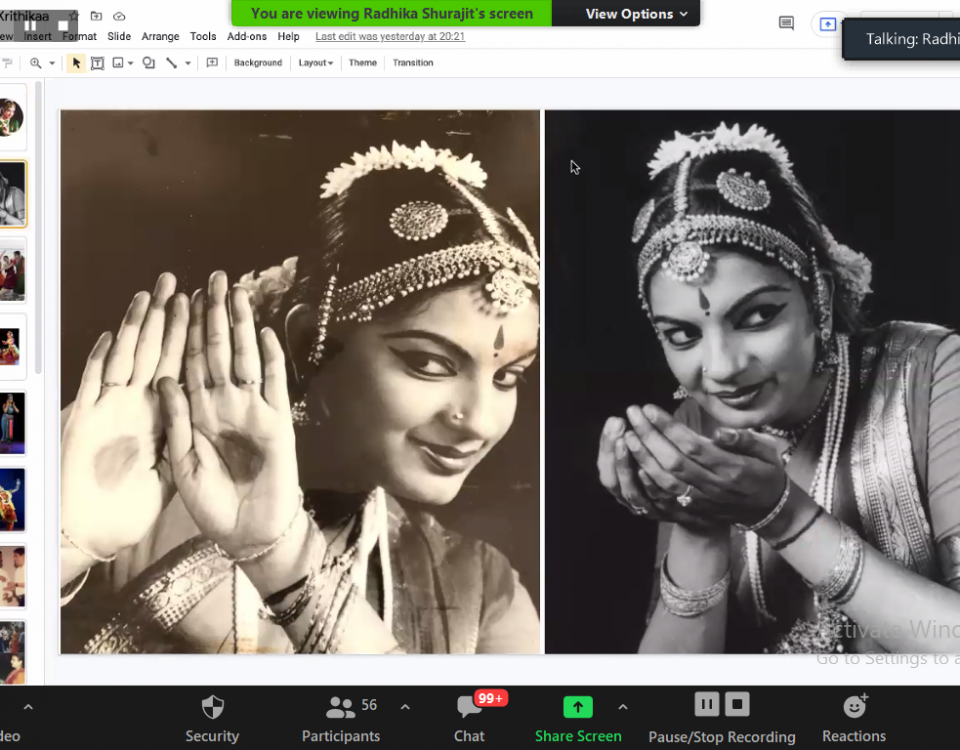Pause the recording in Zoom's bottom control bar

(707, 705)
